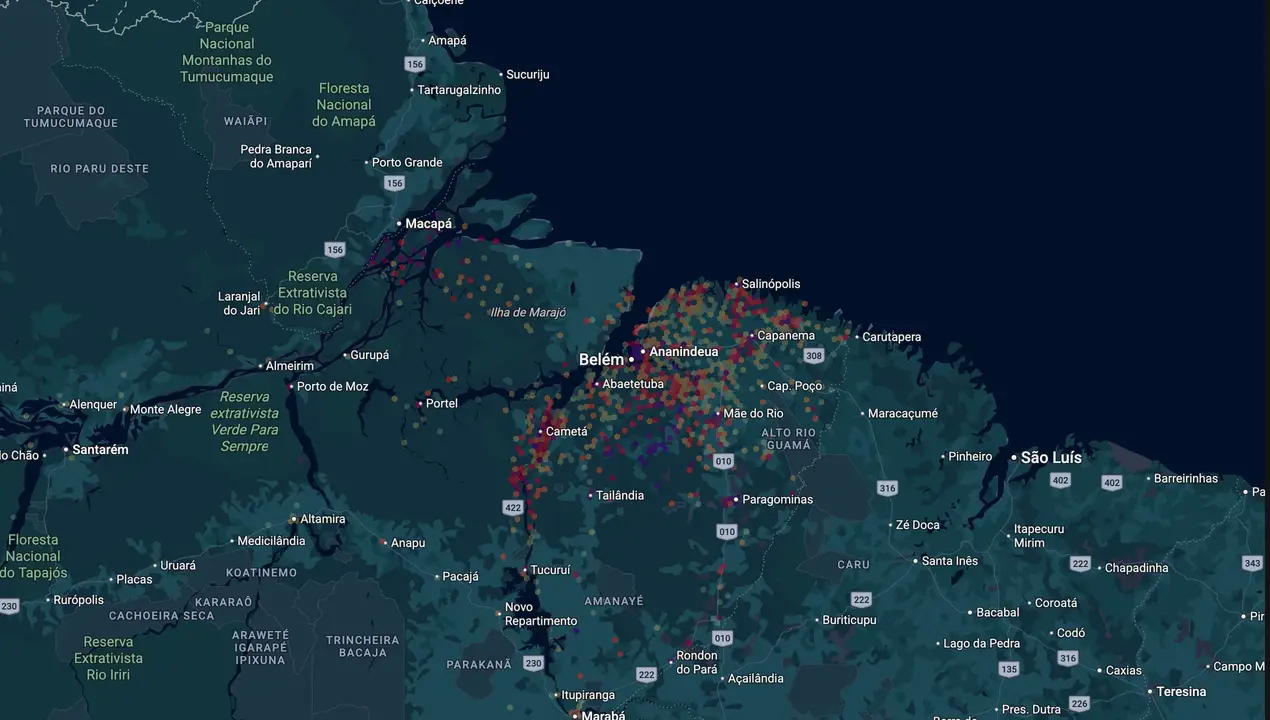Click the Itupiranga town label
This screenshot has height=720, width=1270.
pos(588,695)
